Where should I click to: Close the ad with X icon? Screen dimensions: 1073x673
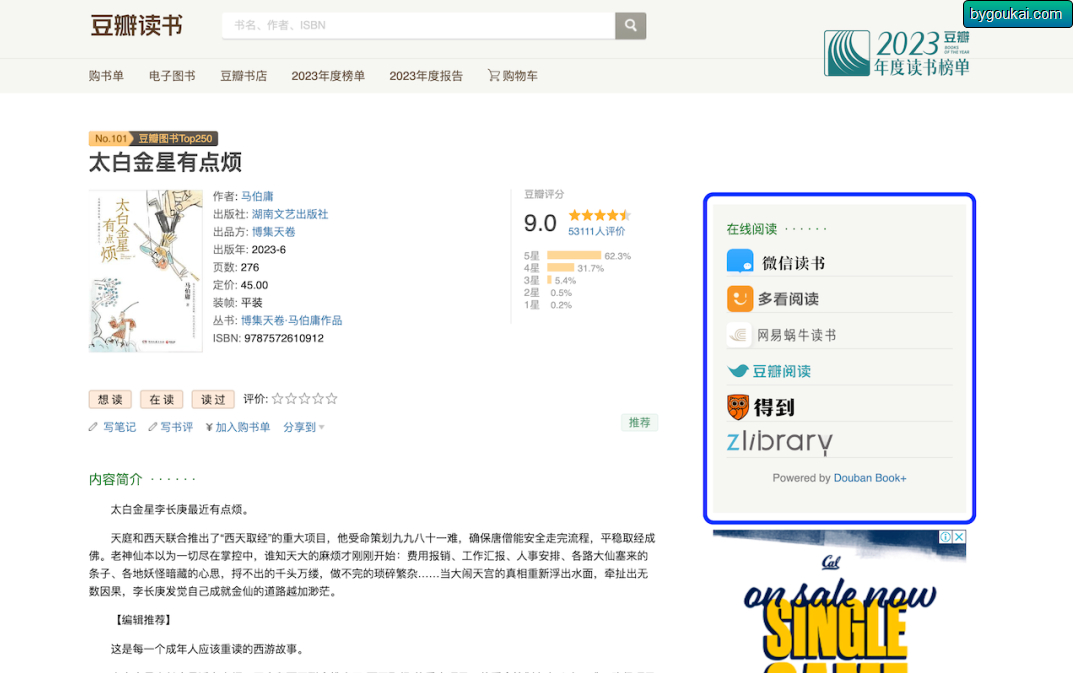point(959,537)
